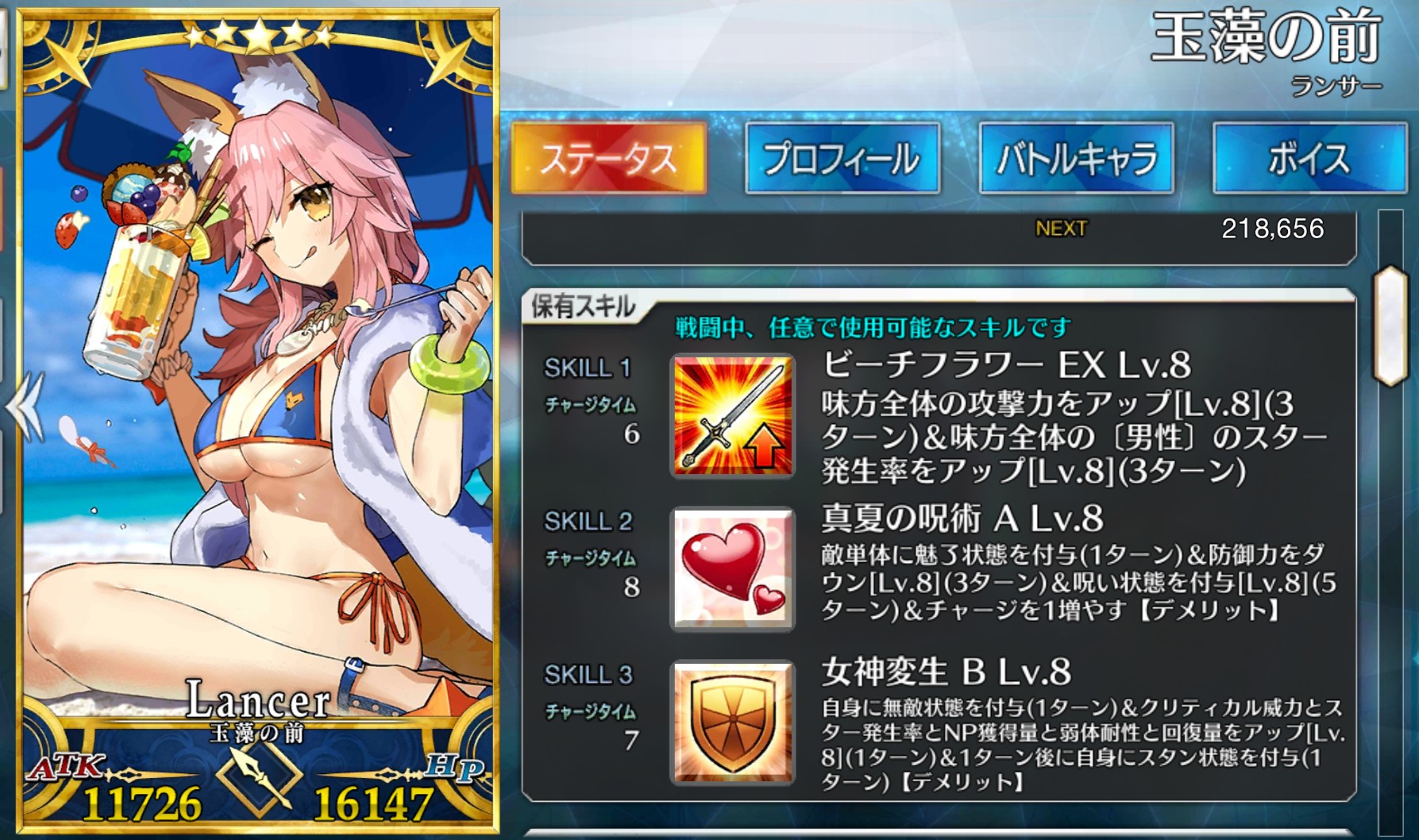Tap the Goddess Metamorphosis shield skill icon
This screenshot has width=1419, height=840.
click(732, 722)
